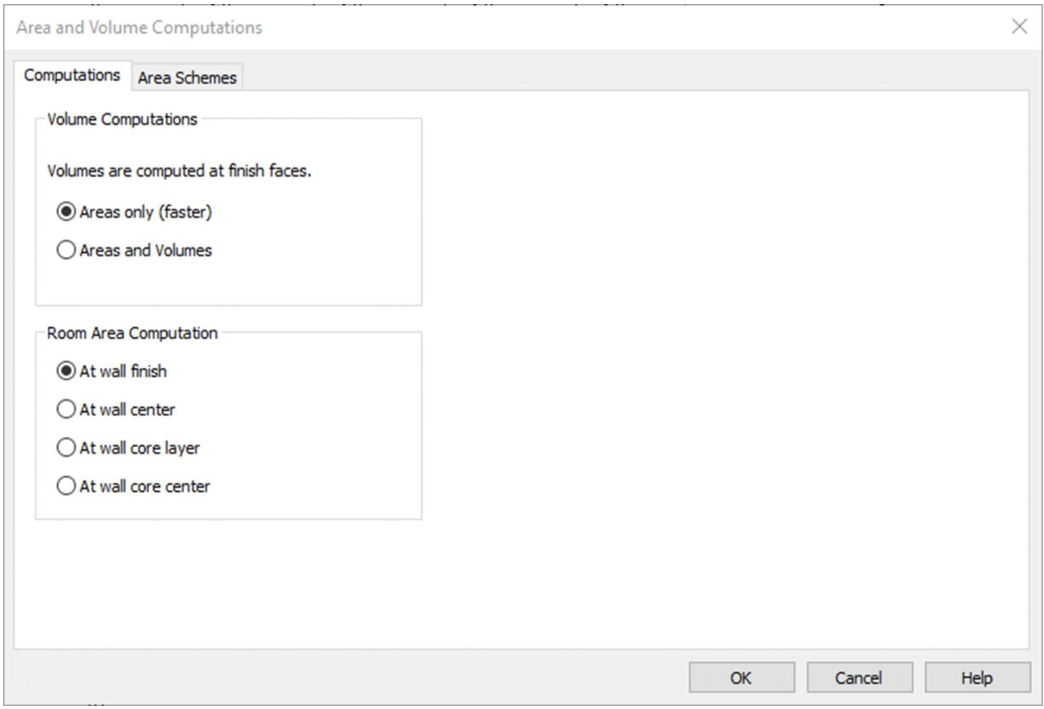Close the Area and Volume Computations dialog
The height and width of the screenshot is (709, 1044).
tap(1019, 27)
